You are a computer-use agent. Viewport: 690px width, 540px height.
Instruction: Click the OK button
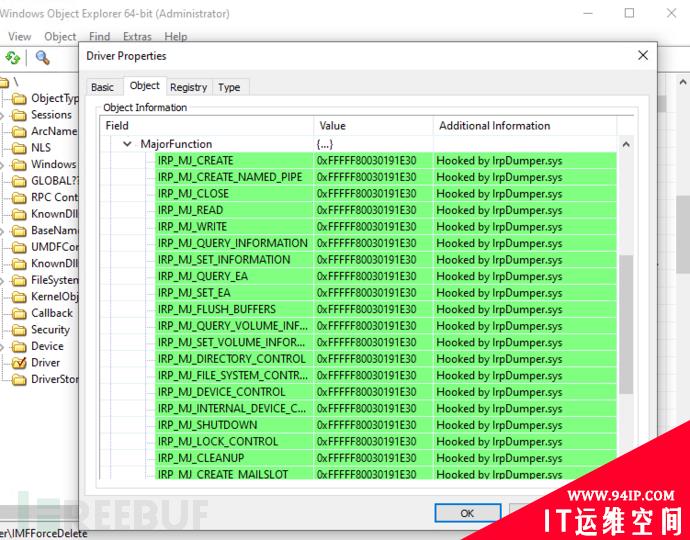(468, 513)
